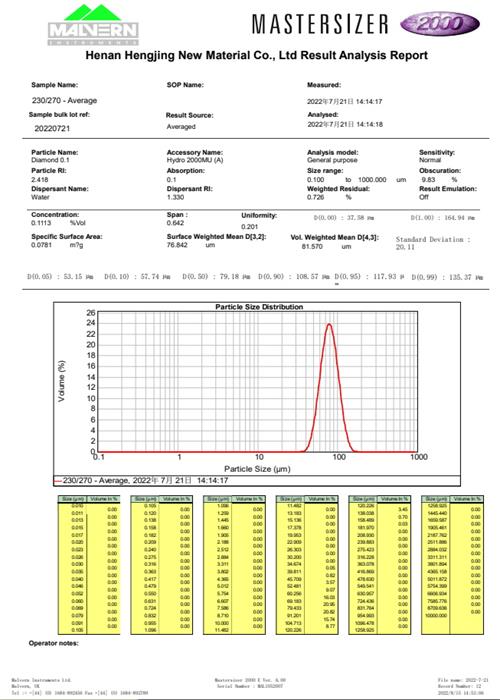Select the Obscuration value '9.83'
The image size is (500, 700).
pyautogui.click(x=428, y=179)
